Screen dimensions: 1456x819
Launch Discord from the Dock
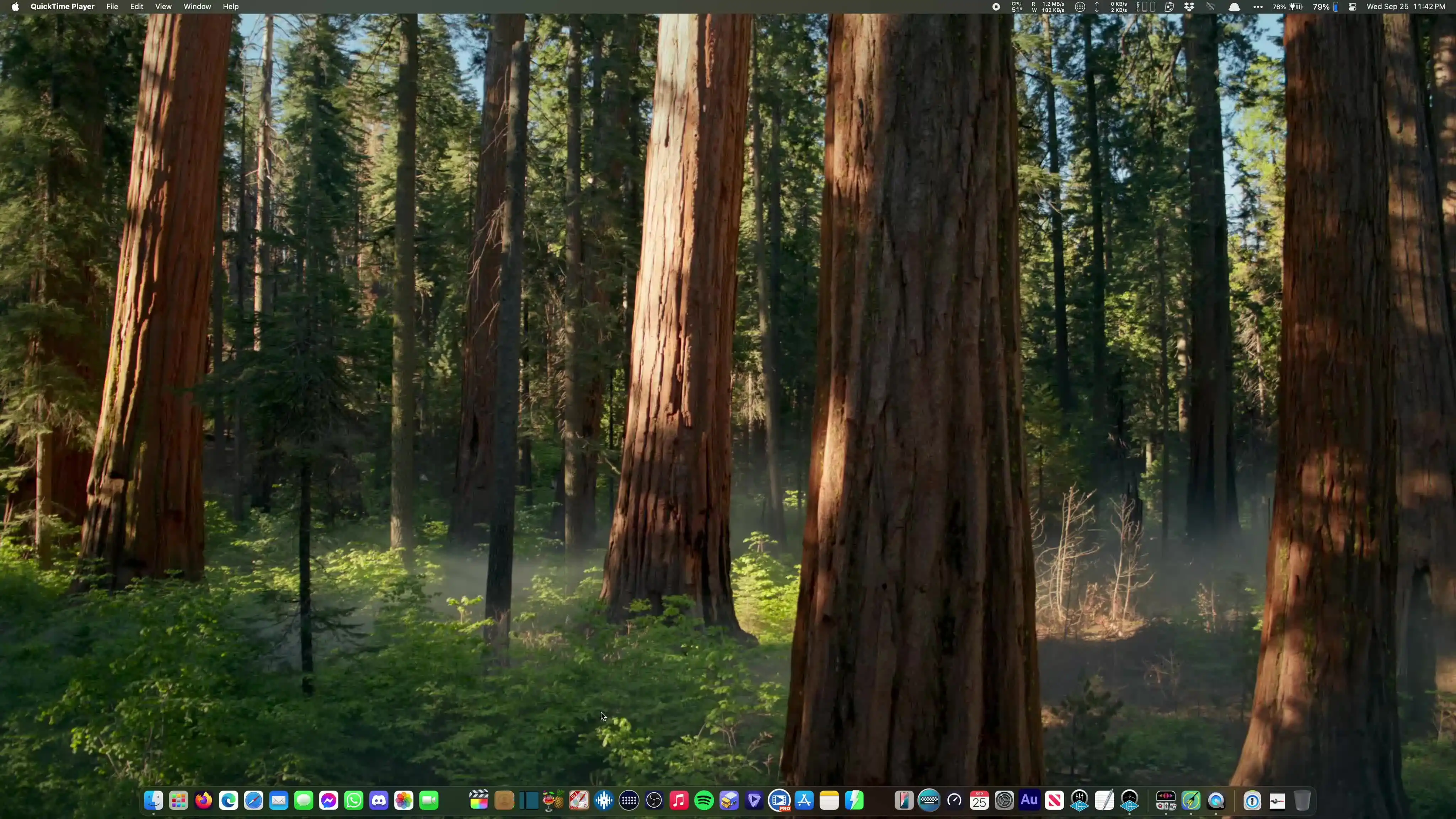(379, 801)
